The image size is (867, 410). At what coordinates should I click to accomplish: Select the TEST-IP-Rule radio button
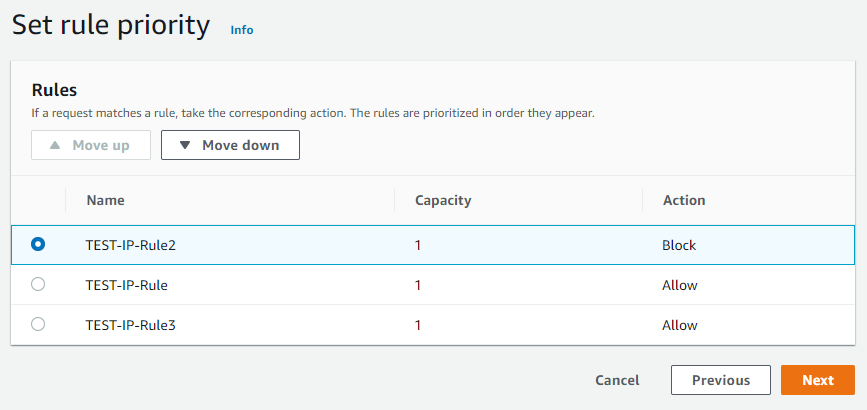coord(38,284)
